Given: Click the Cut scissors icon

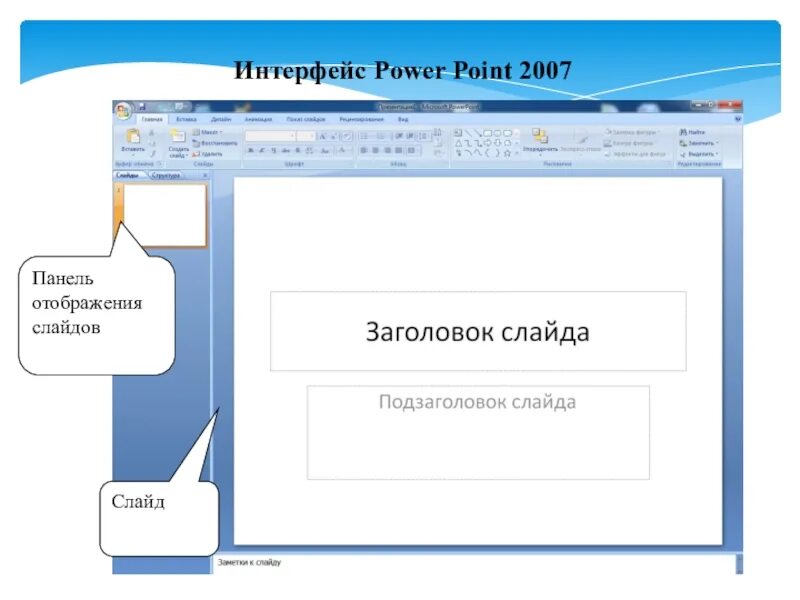Looking at the screenshot, I should click(152, 133).
